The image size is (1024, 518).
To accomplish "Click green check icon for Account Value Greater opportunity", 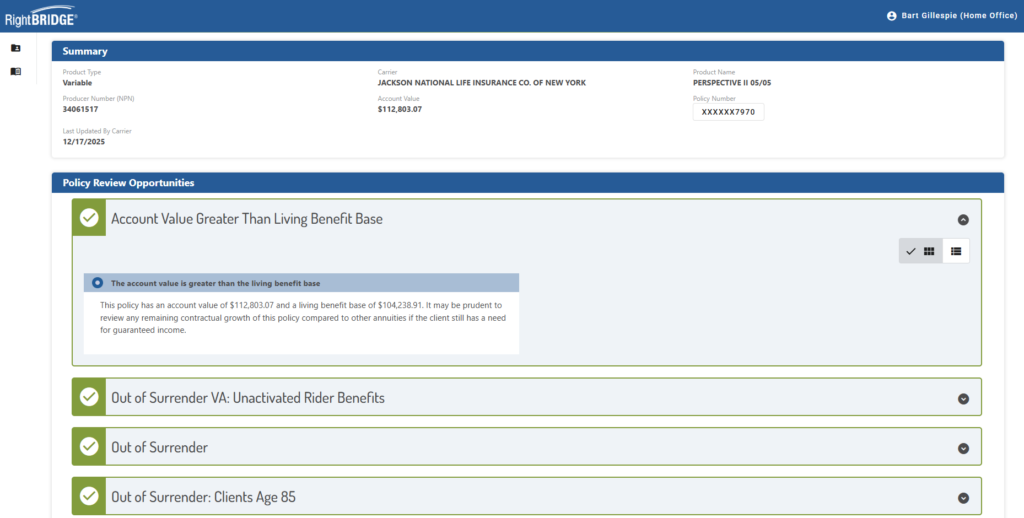I will click(x=89, y=218).
